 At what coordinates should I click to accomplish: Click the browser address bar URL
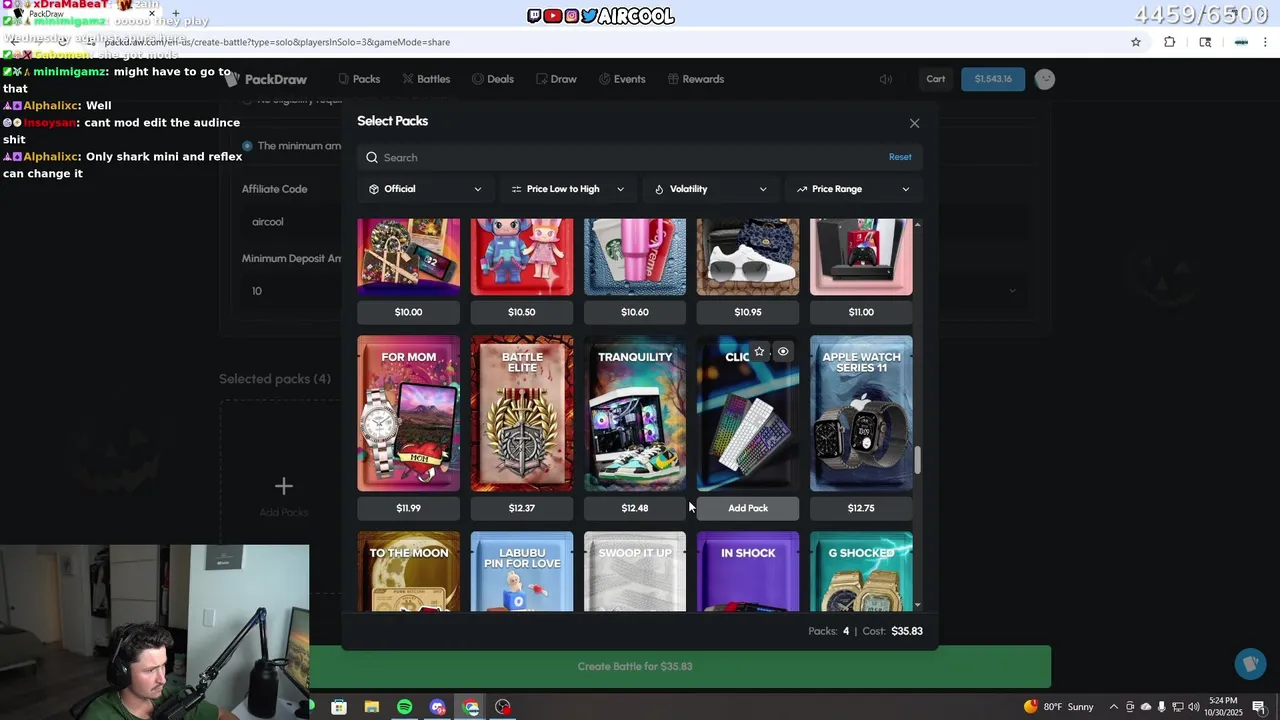coord(277,42)
